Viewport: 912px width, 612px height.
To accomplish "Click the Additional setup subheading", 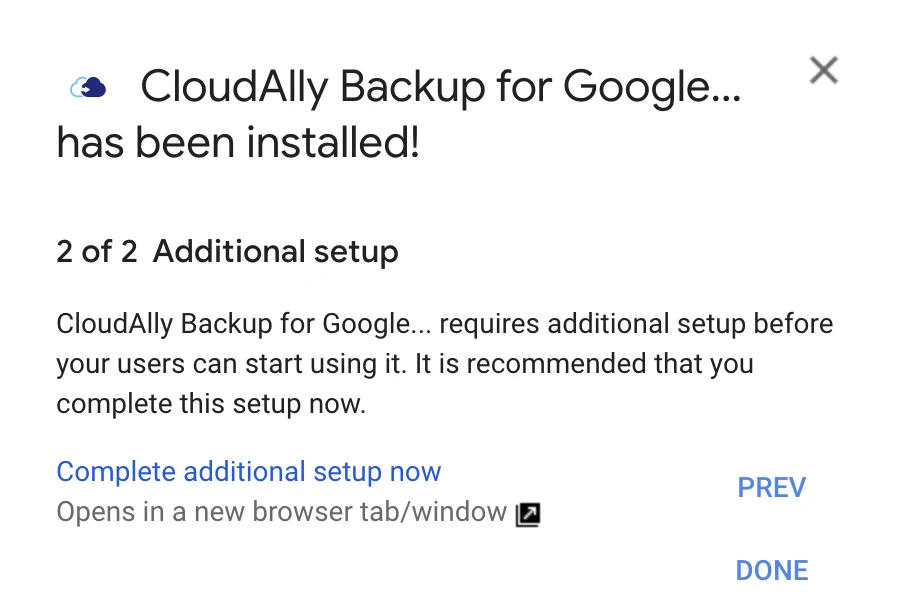I will pyautogui.click(x=275, y=251).
